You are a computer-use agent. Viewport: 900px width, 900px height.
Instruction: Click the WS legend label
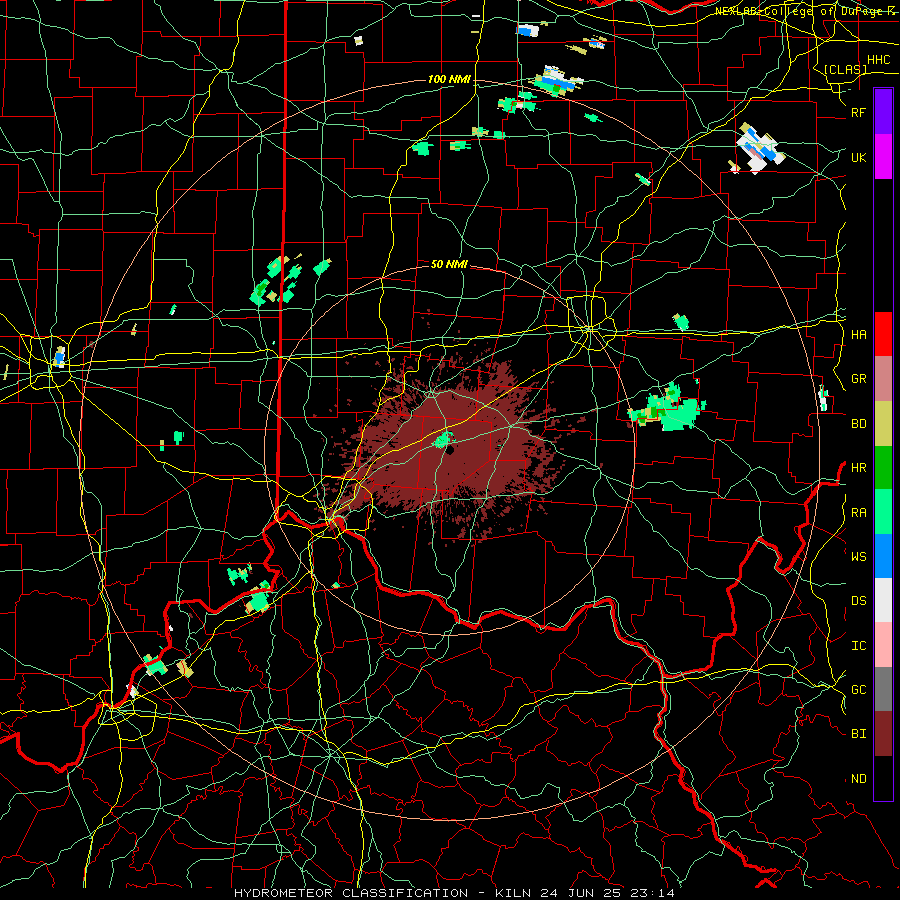point(858,556)
